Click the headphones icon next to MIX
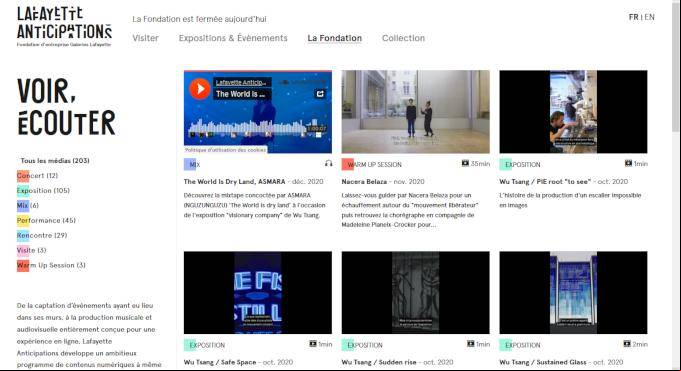This screenshot has width=681, height=371. [328, 163]
